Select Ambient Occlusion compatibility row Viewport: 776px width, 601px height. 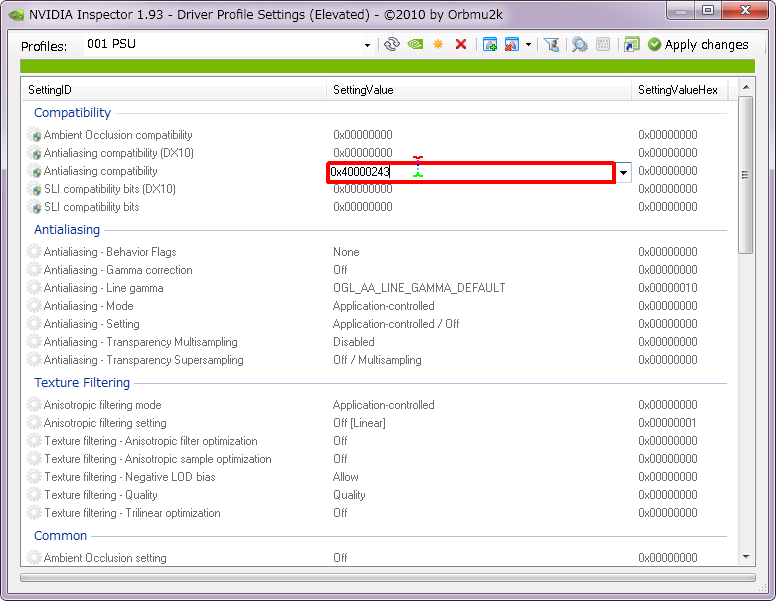[x=376, y=135]
